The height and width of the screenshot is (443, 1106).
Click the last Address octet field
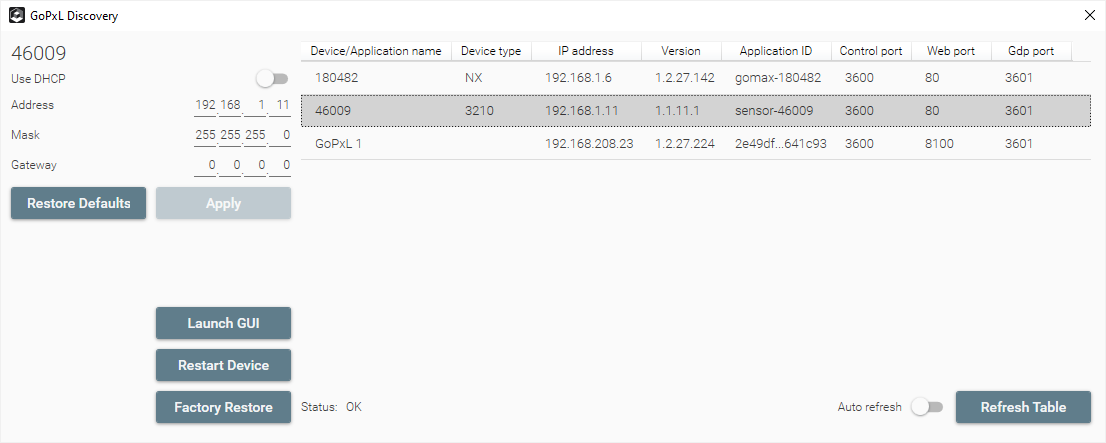click(x=282, y=105)
